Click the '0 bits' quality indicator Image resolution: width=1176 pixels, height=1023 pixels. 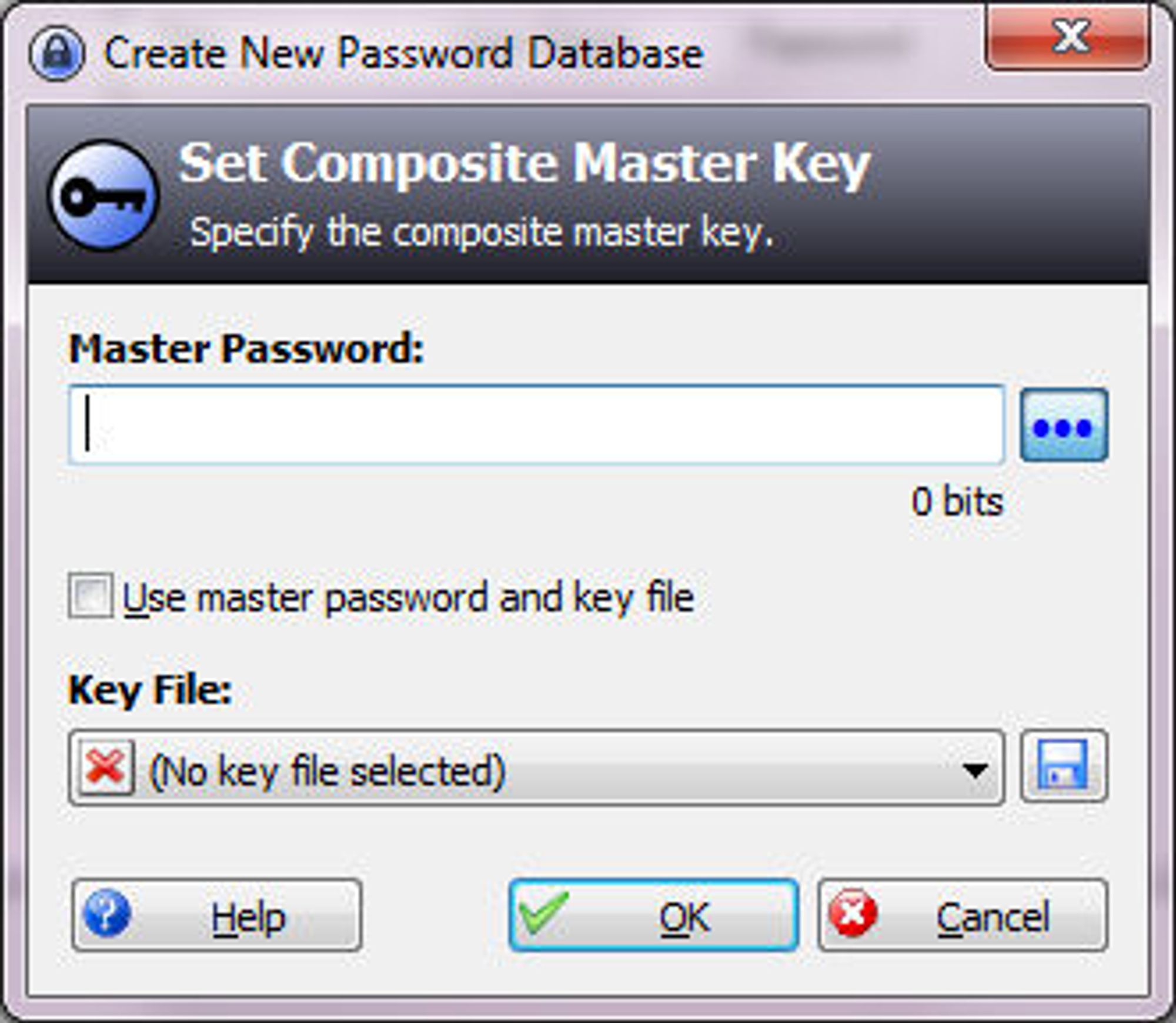pos(957,502)
